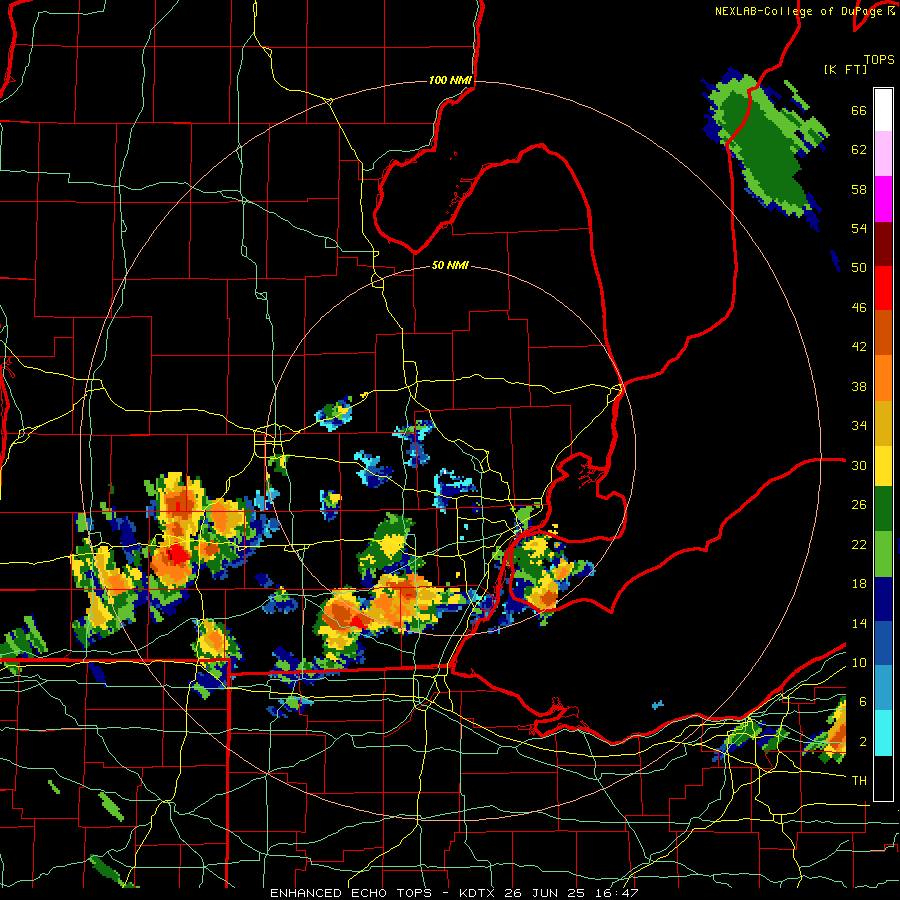900x900 pixels.
Task: Click the NEXLAB-College of DuPage credit text
Action: click(x=798, y=11)
